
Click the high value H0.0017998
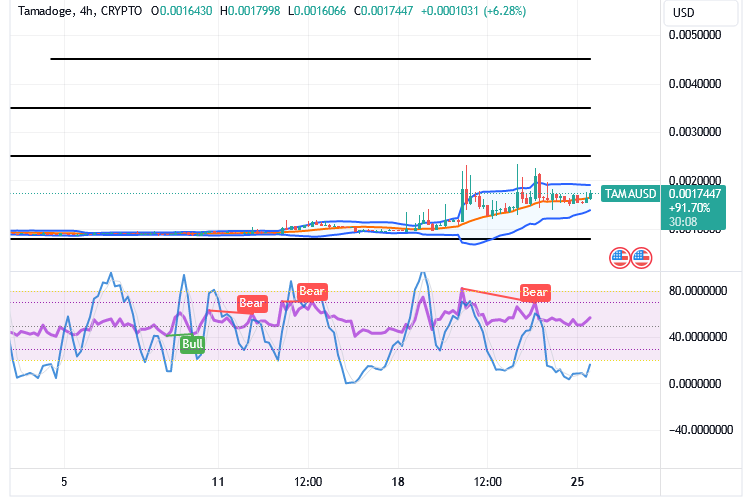pyautogui.click(x=250, y=11)
